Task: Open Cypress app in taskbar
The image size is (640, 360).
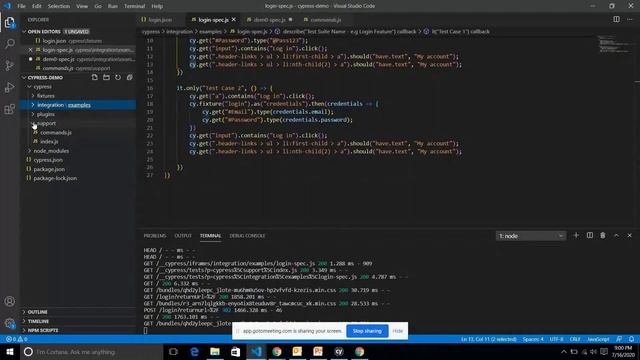Action: click(x=339, y=352)
